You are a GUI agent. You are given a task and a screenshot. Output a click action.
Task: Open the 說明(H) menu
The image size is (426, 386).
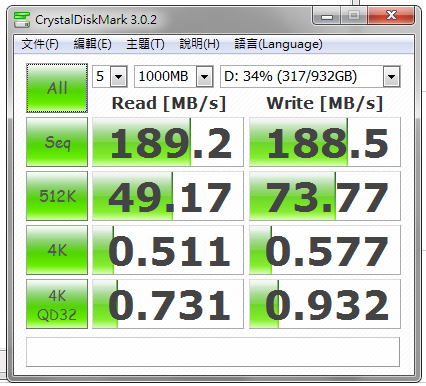199,44
